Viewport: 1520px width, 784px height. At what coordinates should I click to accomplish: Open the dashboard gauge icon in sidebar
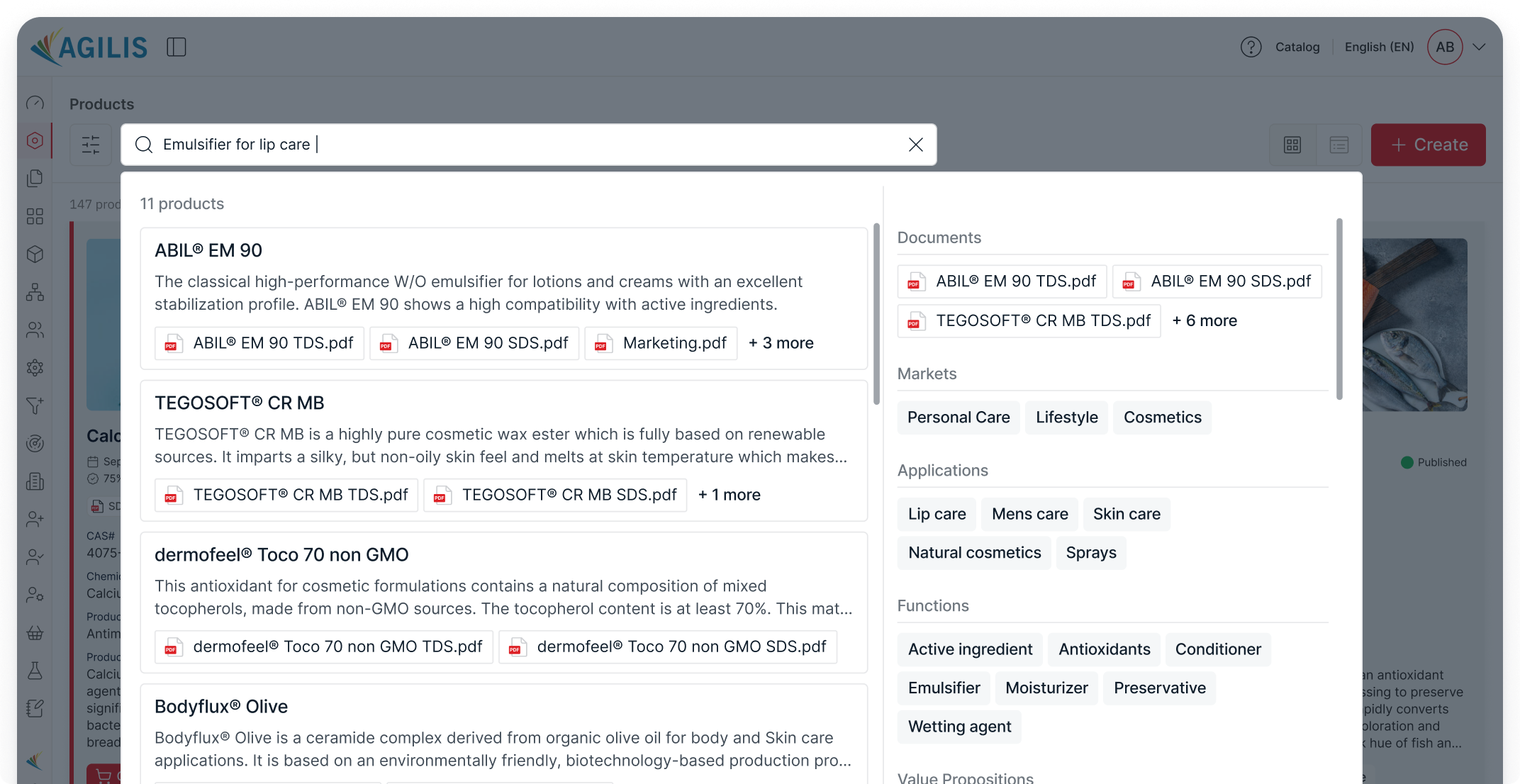(x=35, y=103)
